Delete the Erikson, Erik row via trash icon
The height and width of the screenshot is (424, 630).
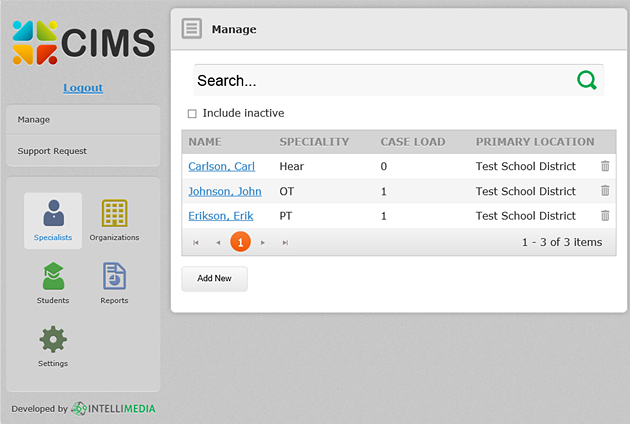click(x=605, y=215)
